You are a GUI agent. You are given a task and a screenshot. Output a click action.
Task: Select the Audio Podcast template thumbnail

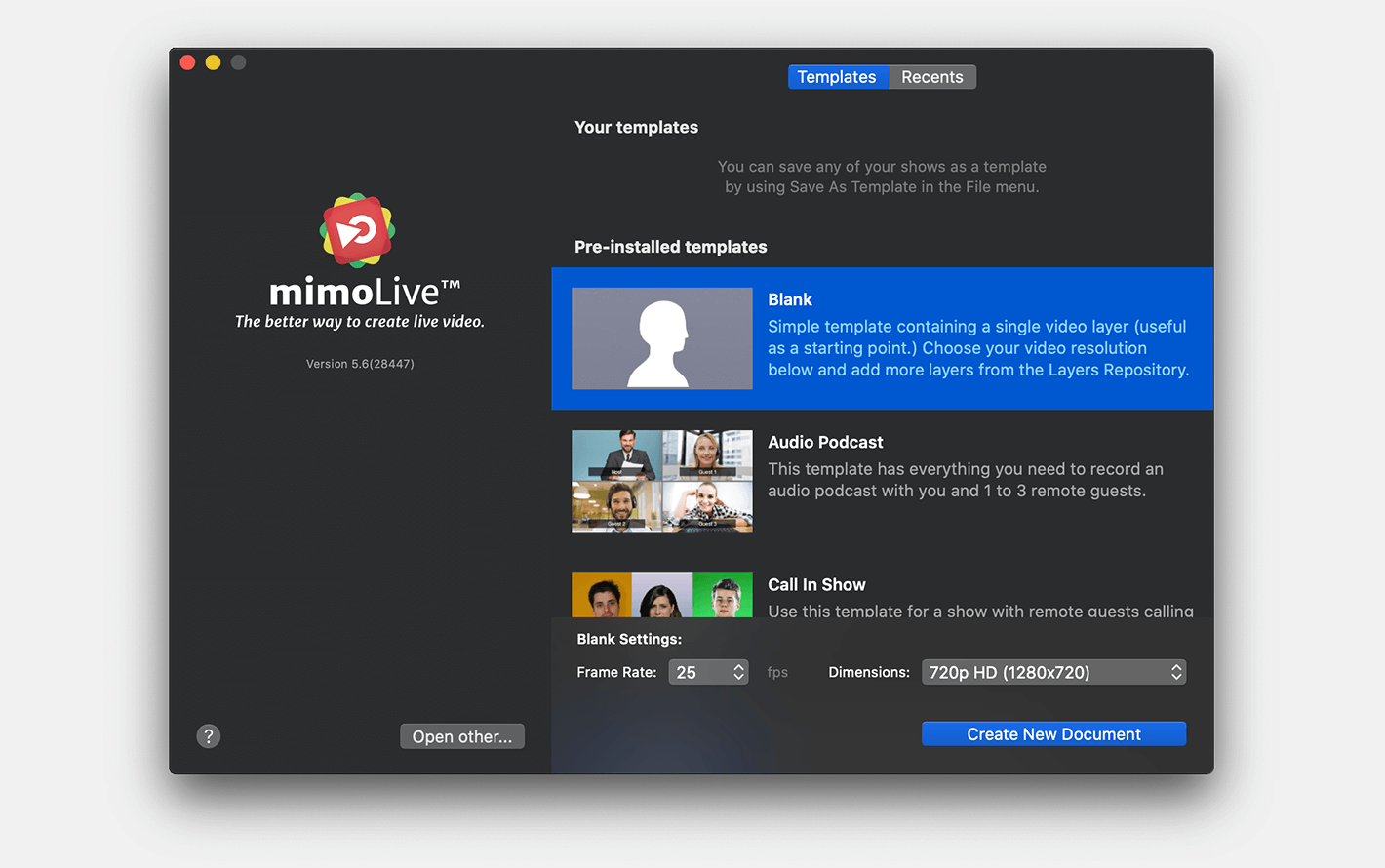[x=662, y=481]
